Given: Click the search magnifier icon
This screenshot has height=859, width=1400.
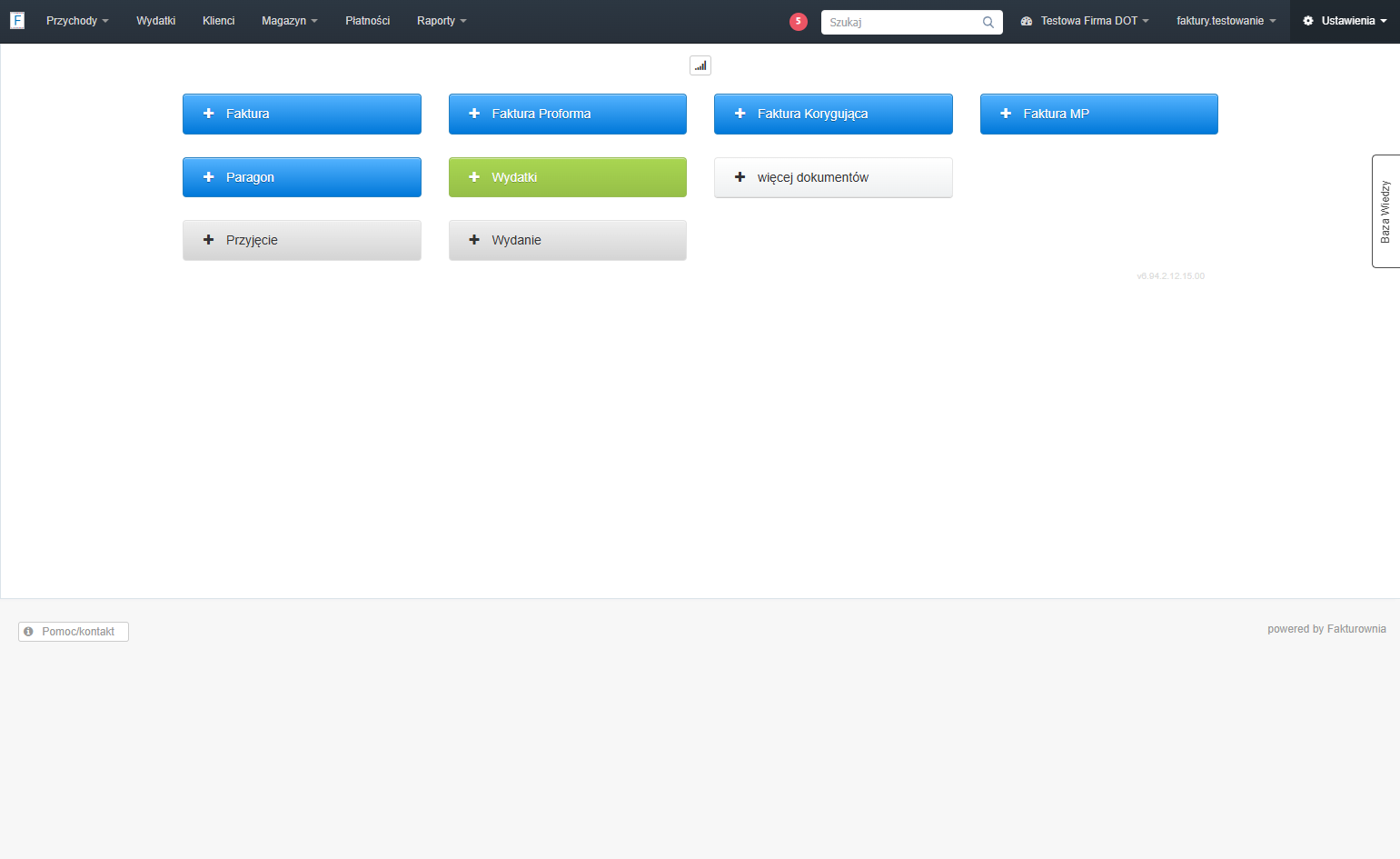Looking at the screenshot, I should point(988,23).
